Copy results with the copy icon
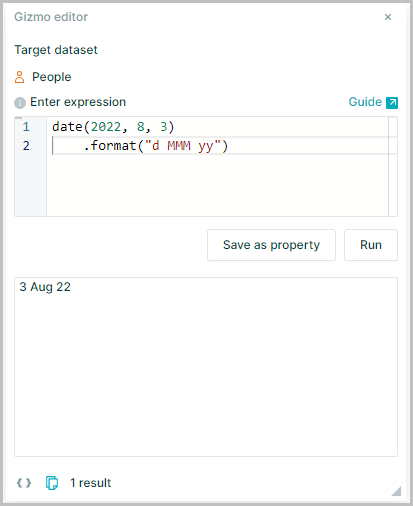The height and width of the screenshot is (506, 413). click(52, 483)
